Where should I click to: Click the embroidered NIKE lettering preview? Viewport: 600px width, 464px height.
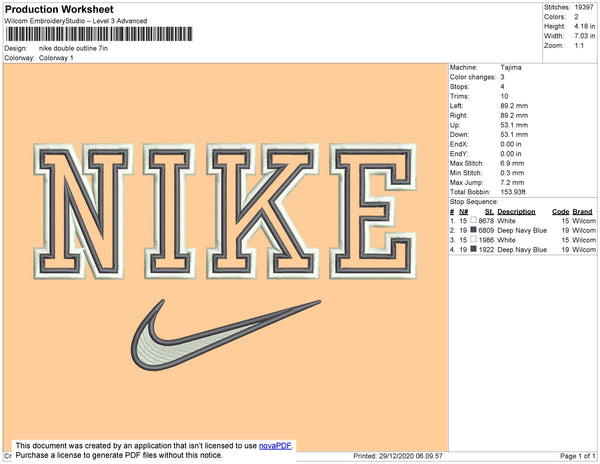click(x=225, y=211)
